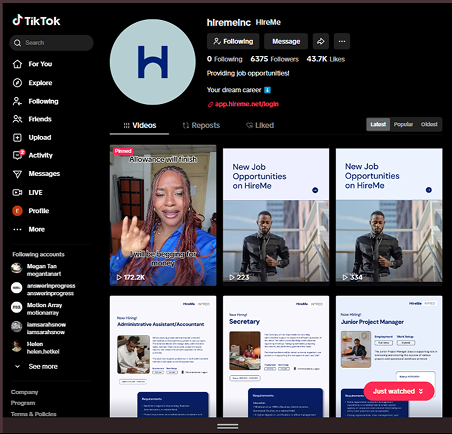Click the More three-dots sidebar icon

click(x=17, y=229)
